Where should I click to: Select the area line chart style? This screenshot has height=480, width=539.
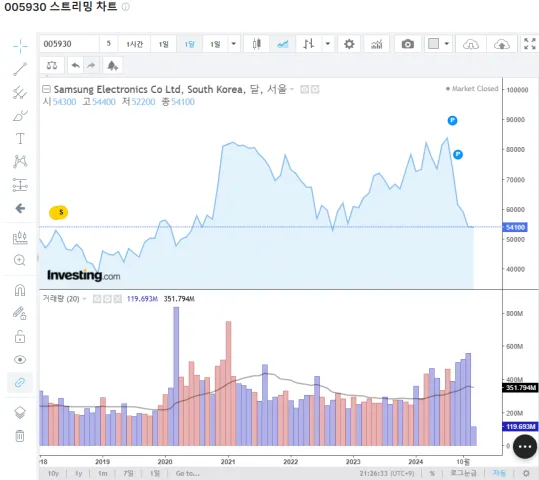click(x=283, y=44)
